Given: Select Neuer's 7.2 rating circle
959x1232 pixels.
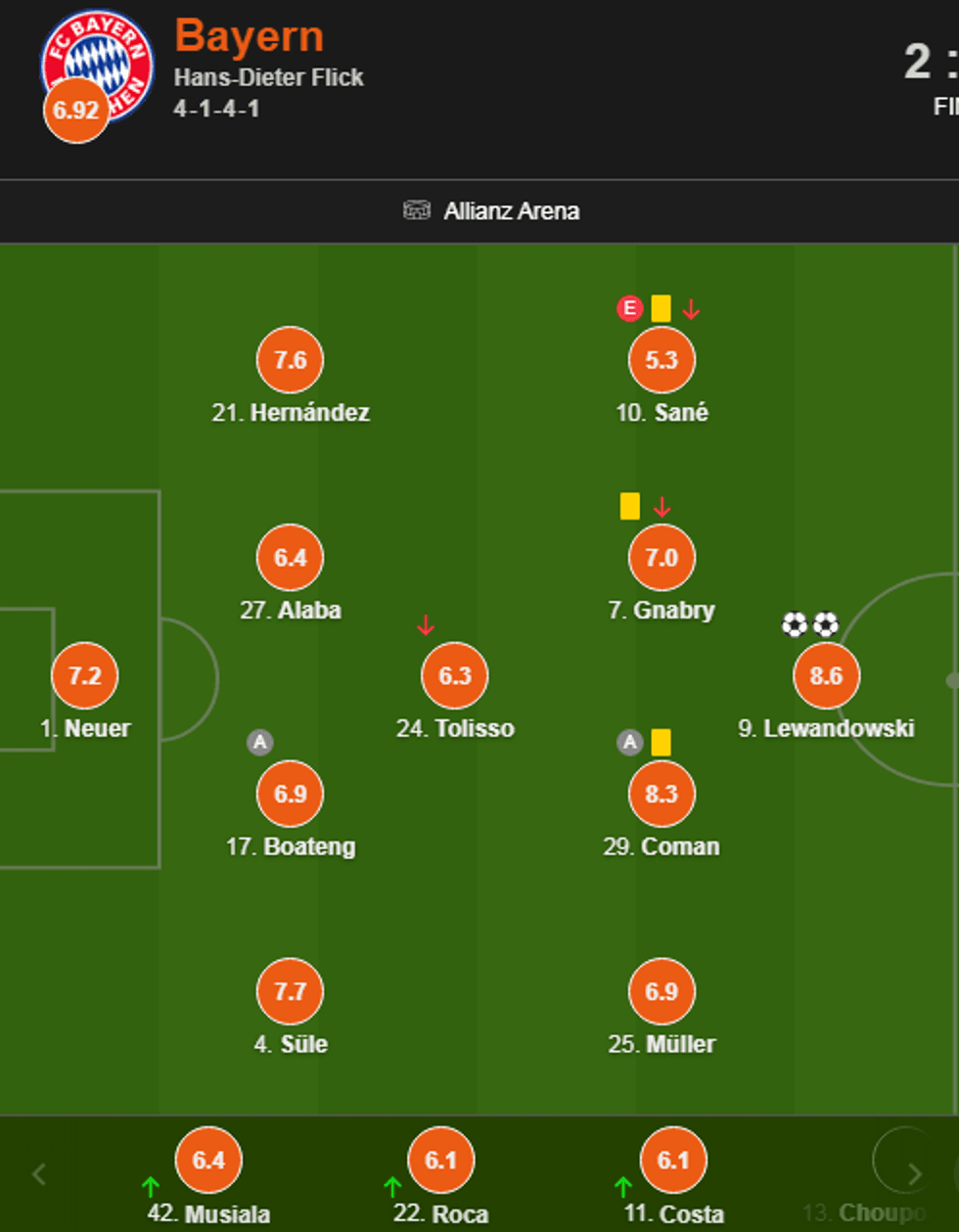Looking at the screenshot, I should tap(85, 675).
